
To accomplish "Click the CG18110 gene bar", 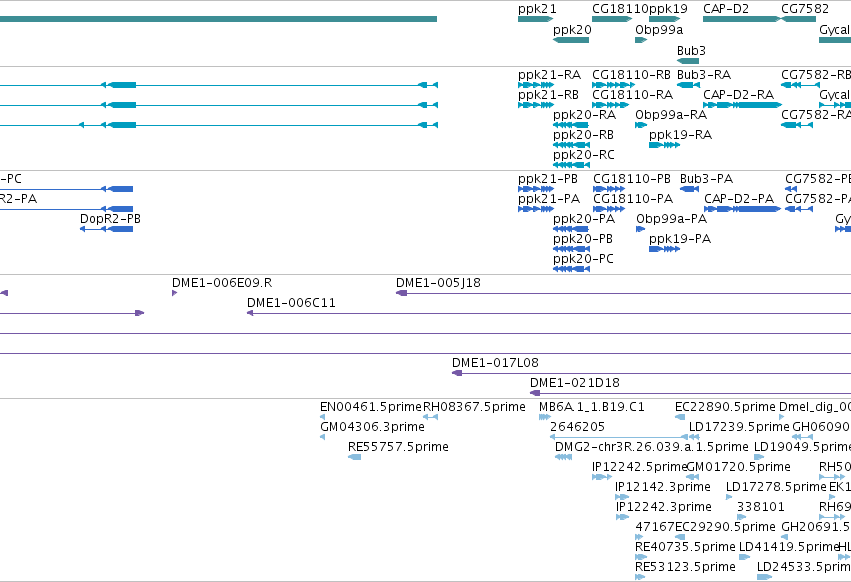I will click(612, 19).
